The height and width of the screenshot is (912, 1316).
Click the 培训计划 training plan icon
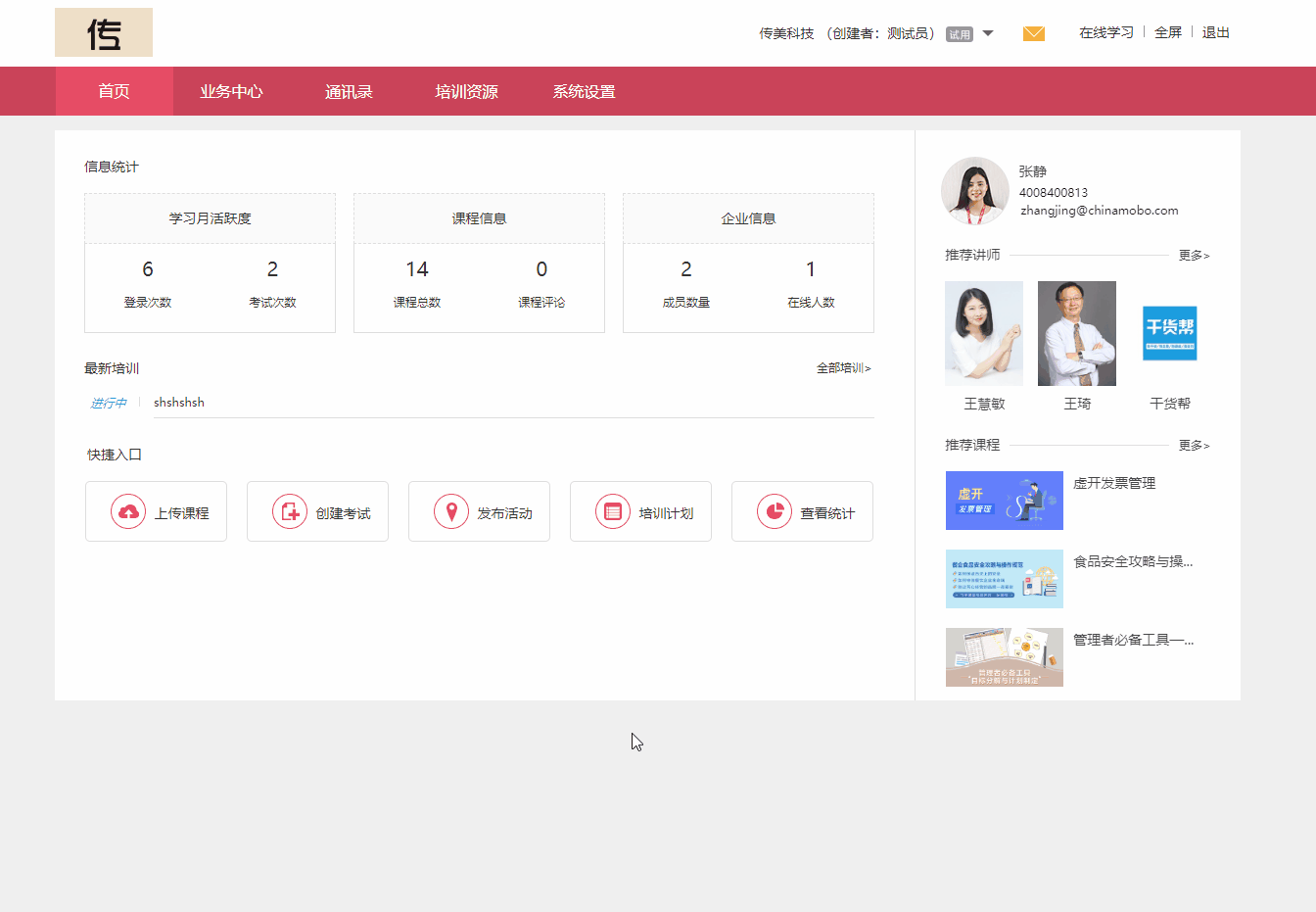point(612,510)
